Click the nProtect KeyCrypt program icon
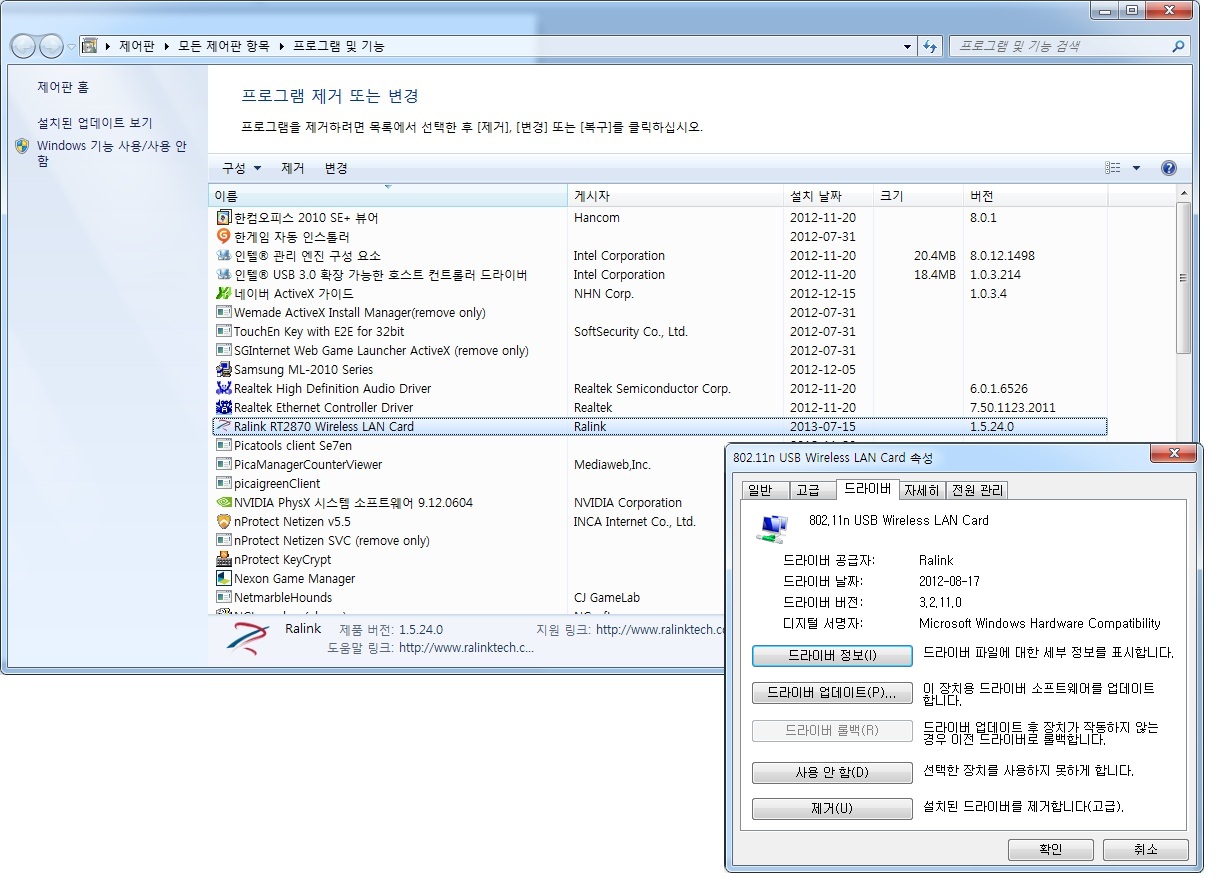This screenshot has height=878, width=1229. coord(224,560)
